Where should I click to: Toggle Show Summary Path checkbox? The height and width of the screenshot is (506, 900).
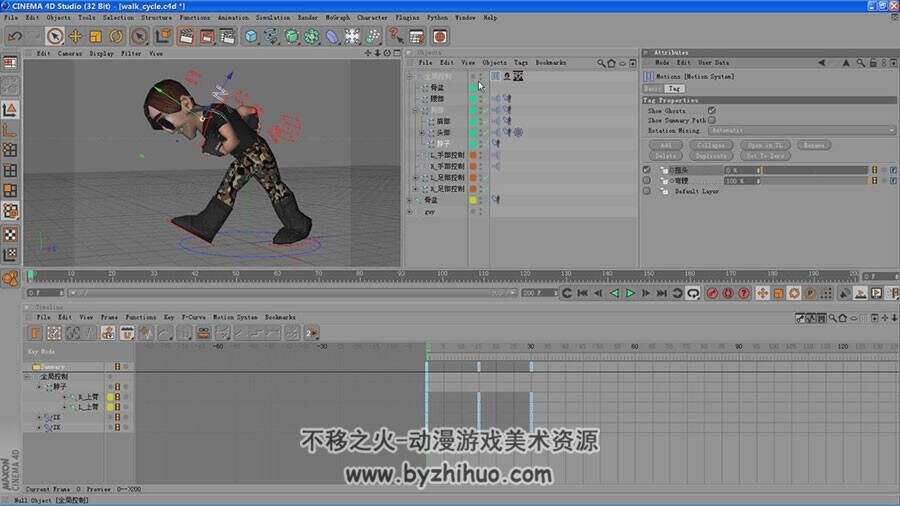click(712, 120)
